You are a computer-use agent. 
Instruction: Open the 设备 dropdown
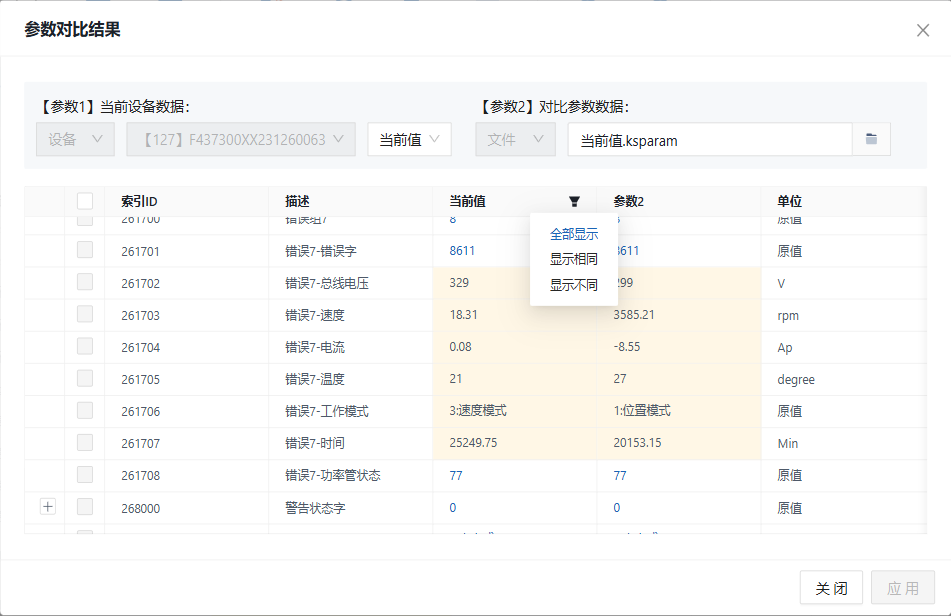[x=75, y=139]
